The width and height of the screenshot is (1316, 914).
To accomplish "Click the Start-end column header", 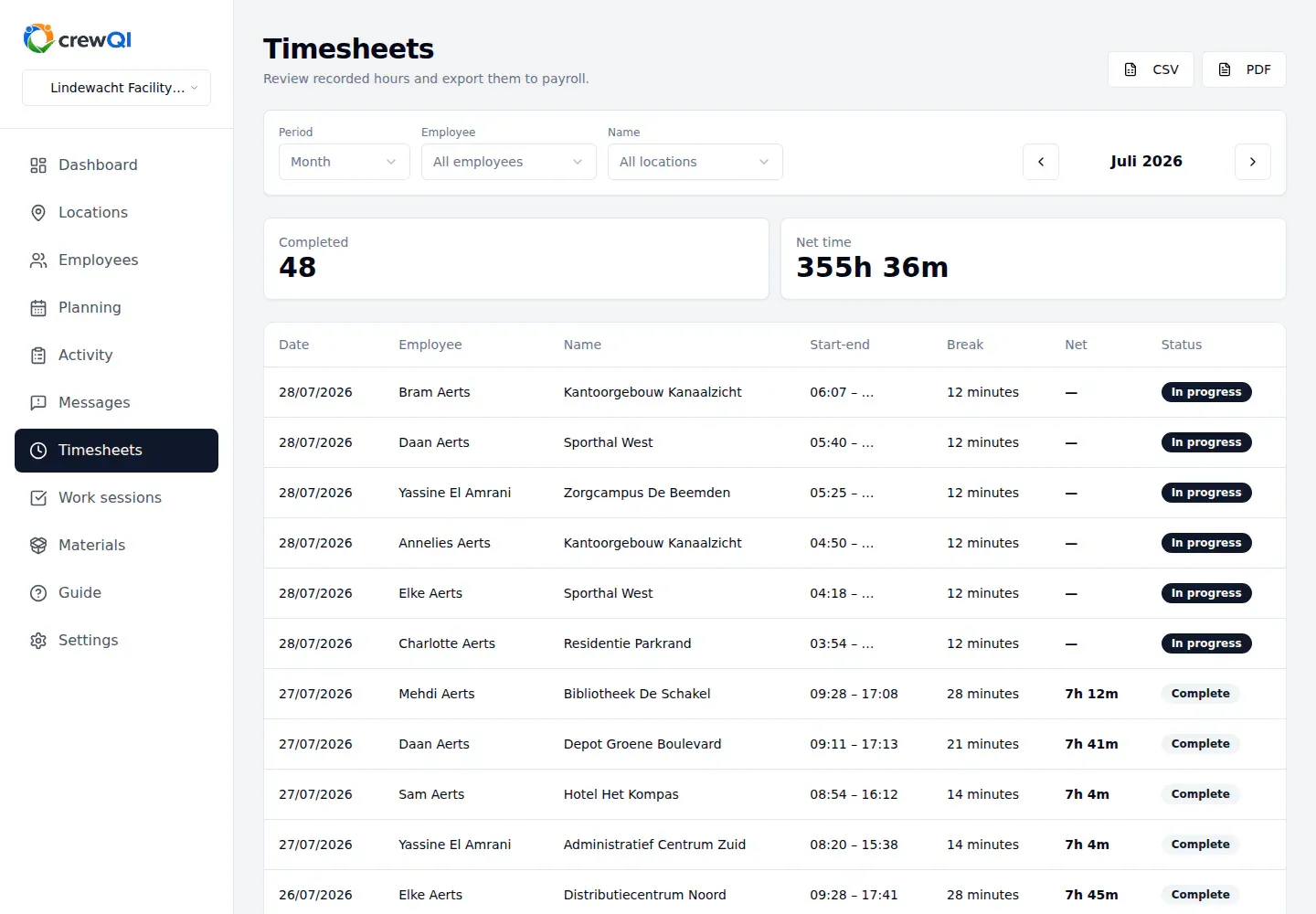I will [839, 345].
